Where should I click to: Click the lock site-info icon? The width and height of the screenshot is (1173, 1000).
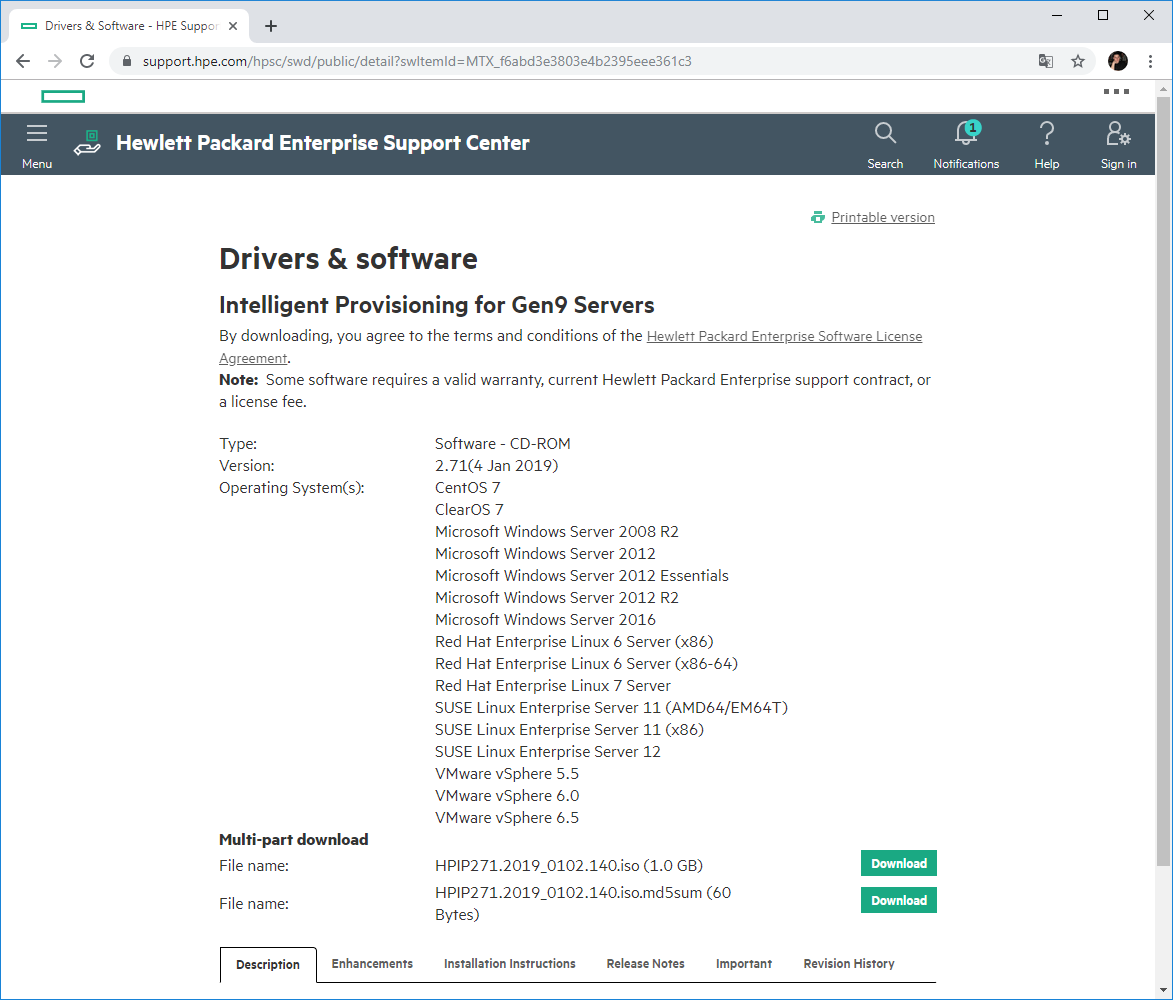[127, 61]
